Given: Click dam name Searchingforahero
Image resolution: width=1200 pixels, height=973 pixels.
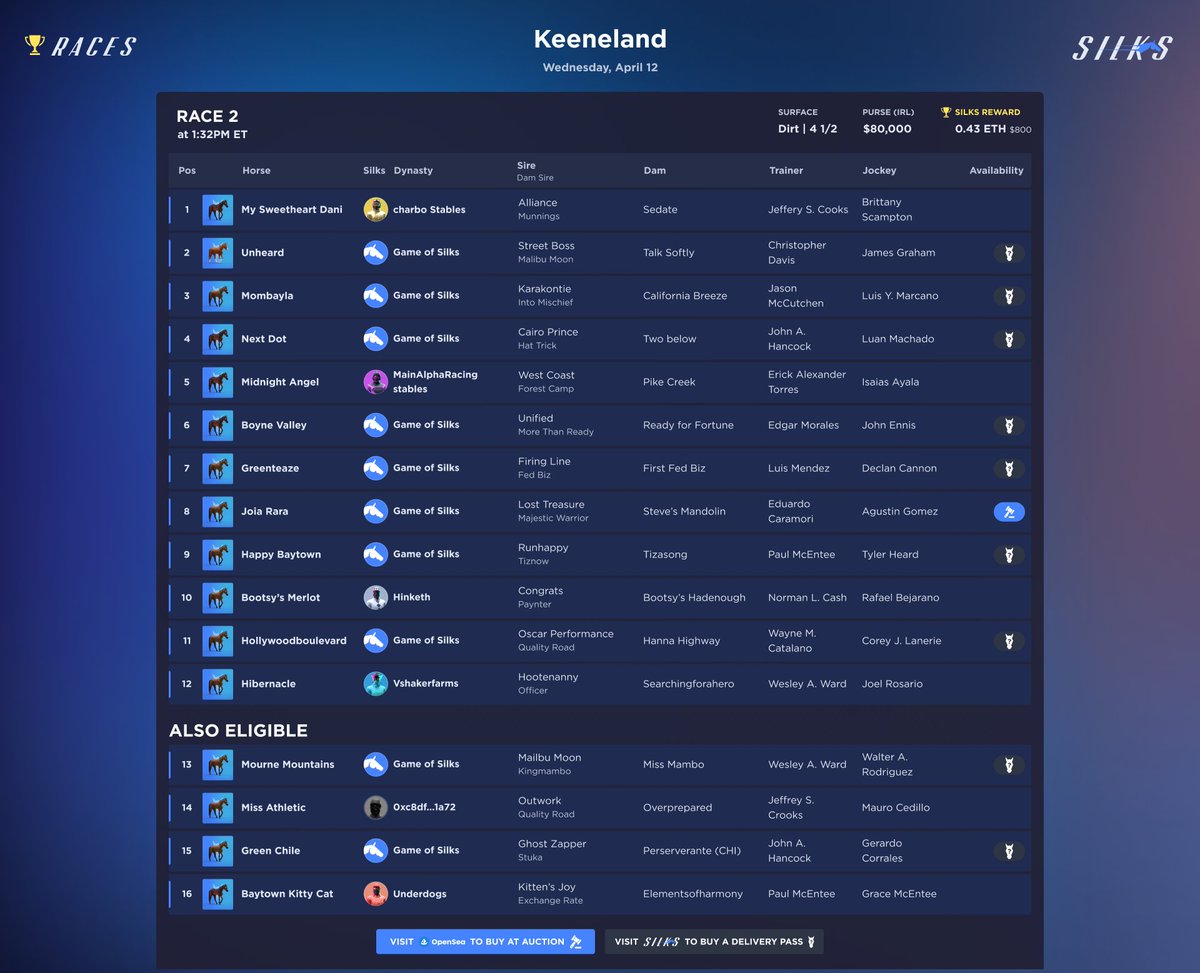Looking at the screenshot, I should 688,684.
